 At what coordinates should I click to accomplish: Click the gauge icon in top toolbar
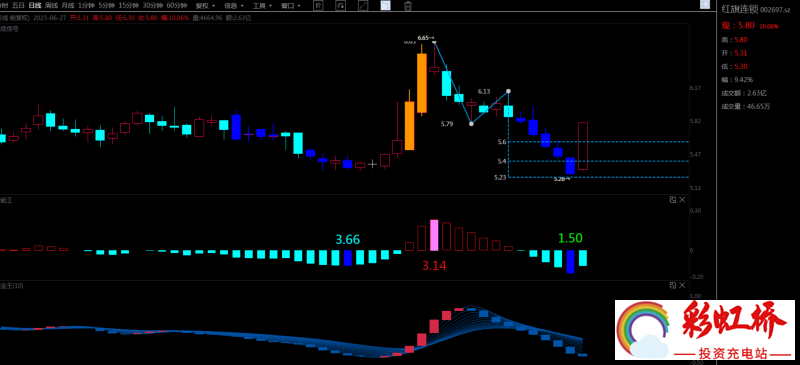click(x=340, y=6)
